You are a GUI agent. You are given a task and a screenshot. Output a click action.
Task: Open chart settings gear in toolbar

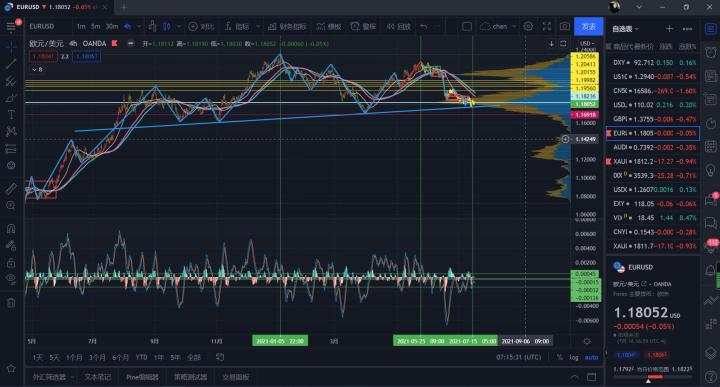[x=529, y=27]
